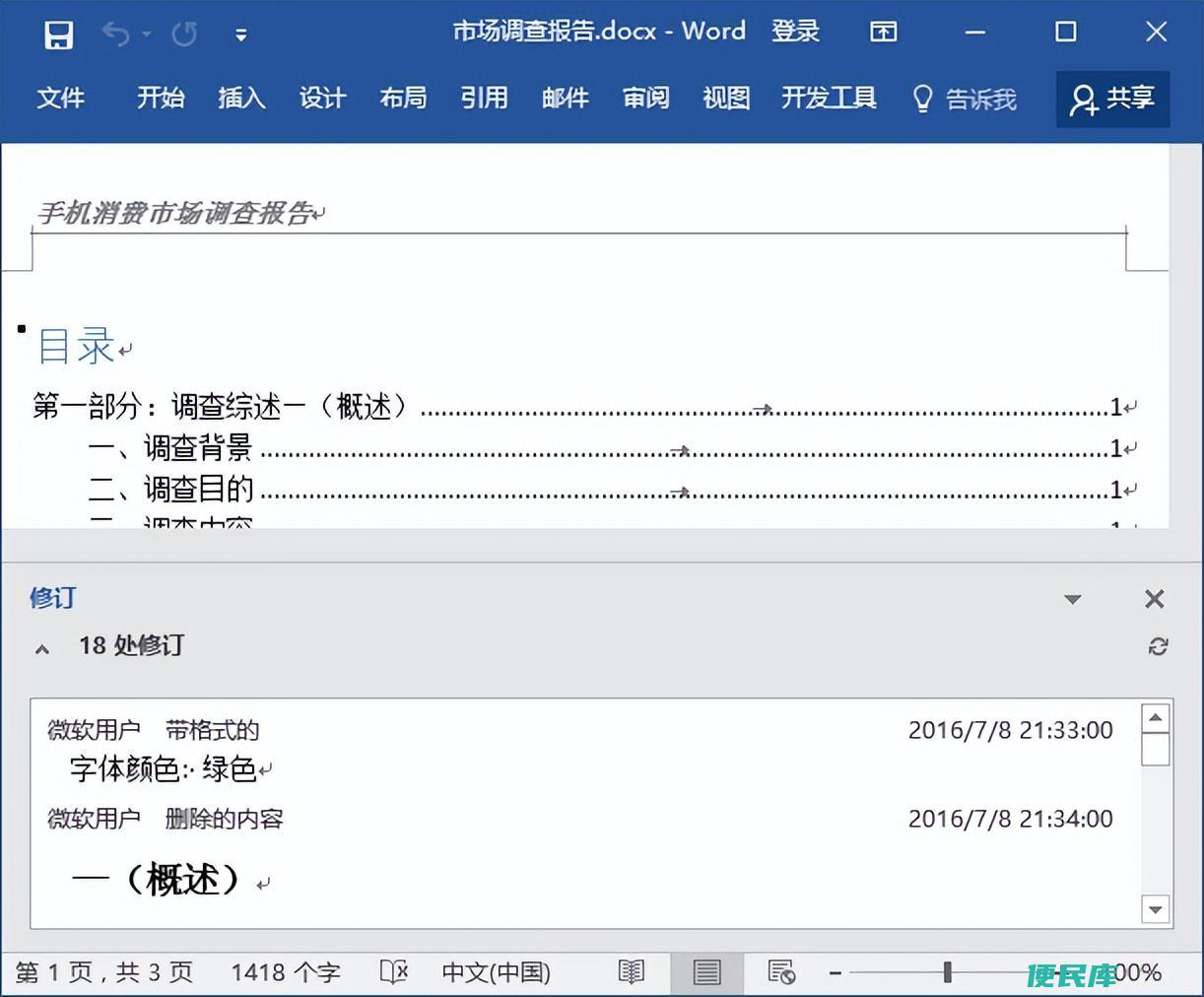Select the 带格式的 revision entry
Viewport: 1204px width, 997px height.
point(212,730)
